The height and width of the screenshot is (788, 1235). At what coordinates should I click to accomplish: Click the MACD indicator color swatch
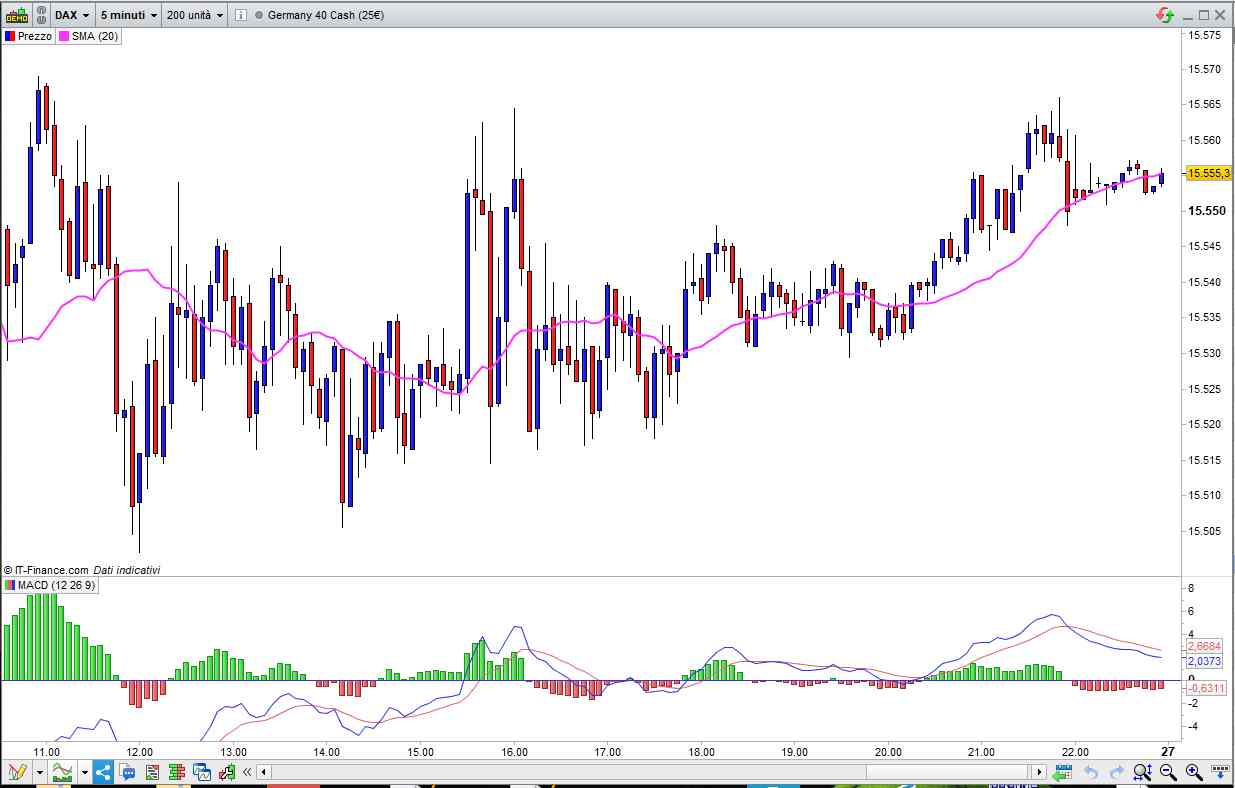point(10,585)
